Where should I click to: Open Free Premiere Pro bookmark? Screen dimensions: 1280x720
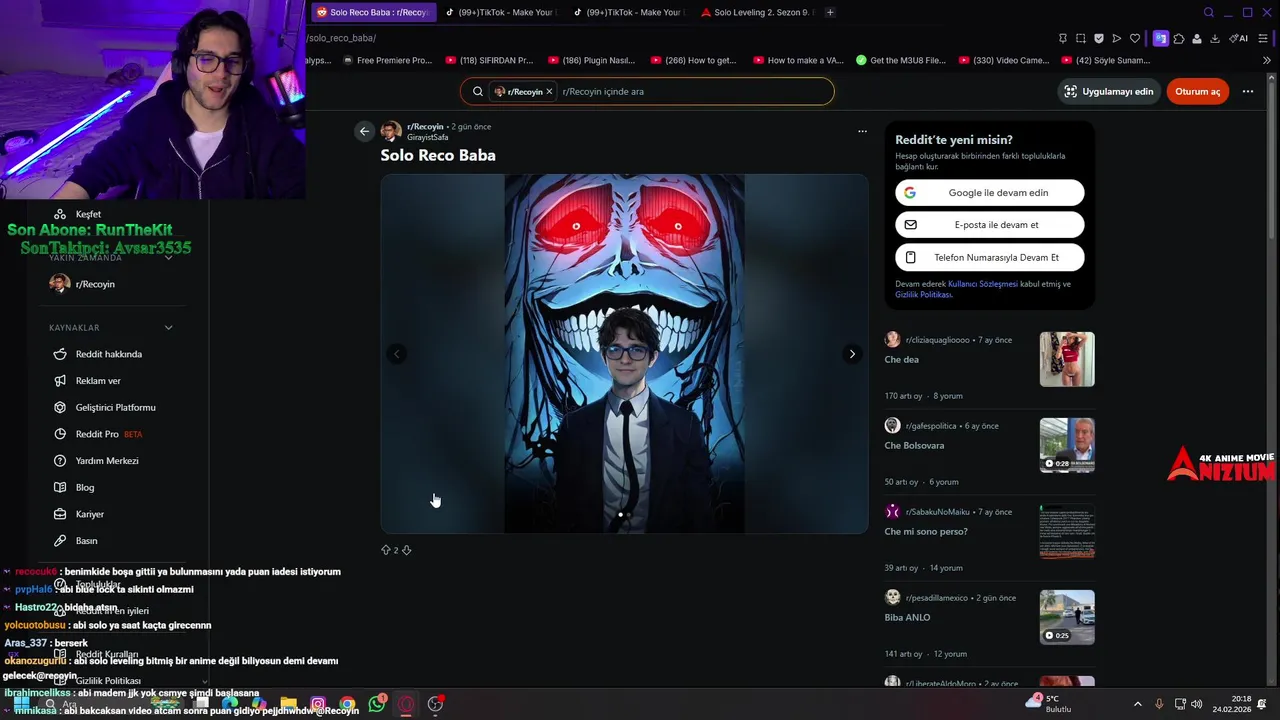click(386, 60)
